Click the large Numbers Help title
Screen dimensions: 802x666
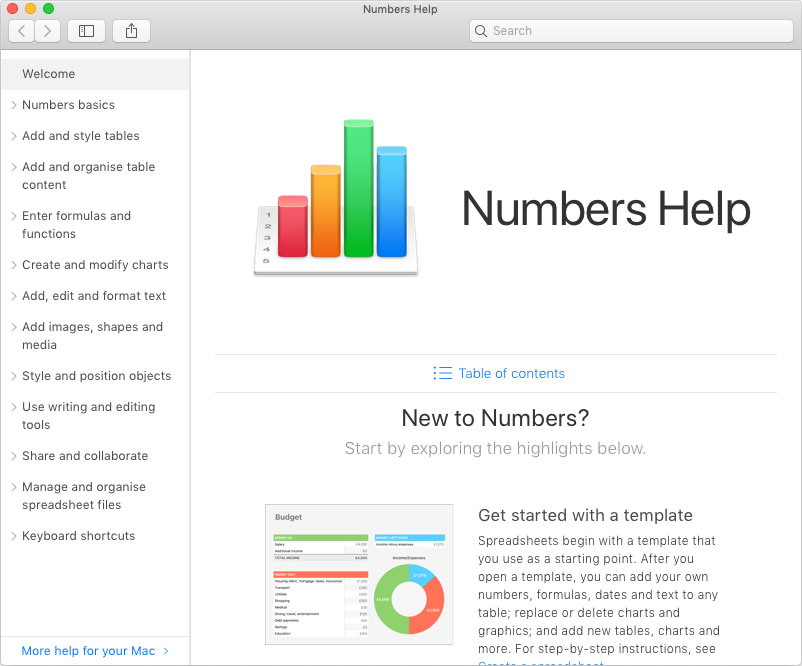(606, 209)
